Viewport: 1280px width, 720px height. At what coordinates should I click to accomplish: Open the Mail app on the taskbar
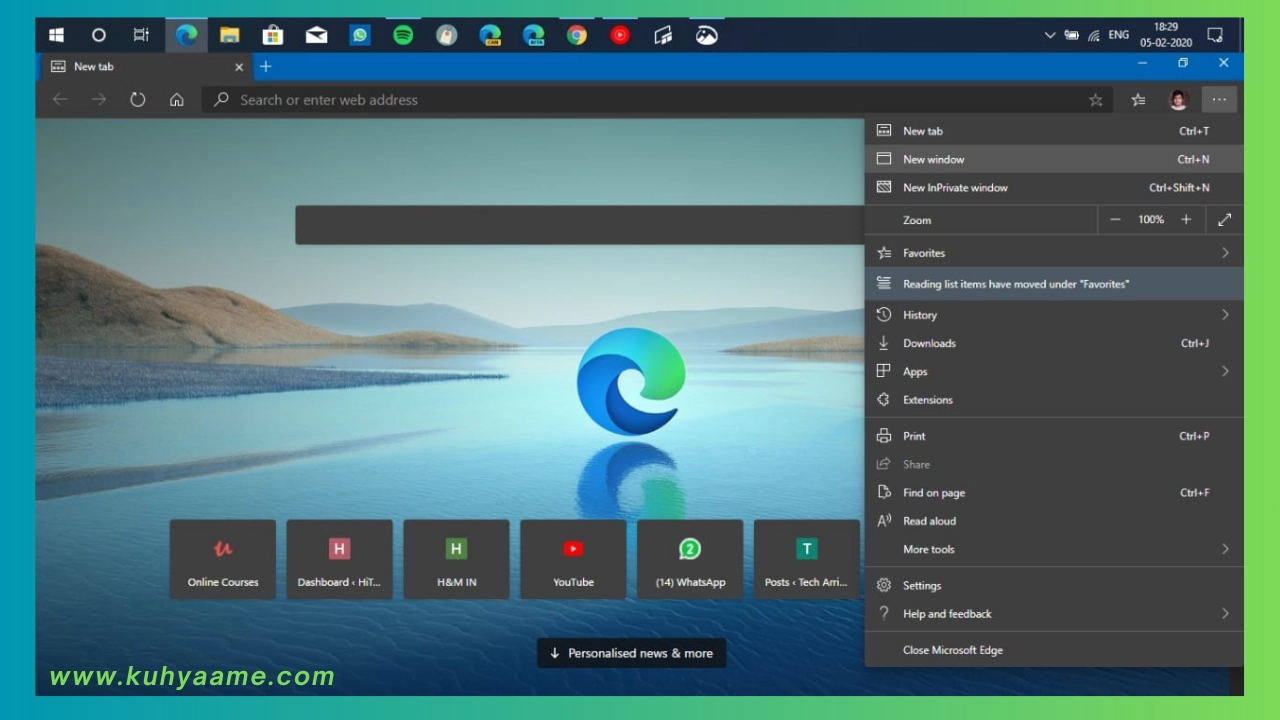click(317, 35)
